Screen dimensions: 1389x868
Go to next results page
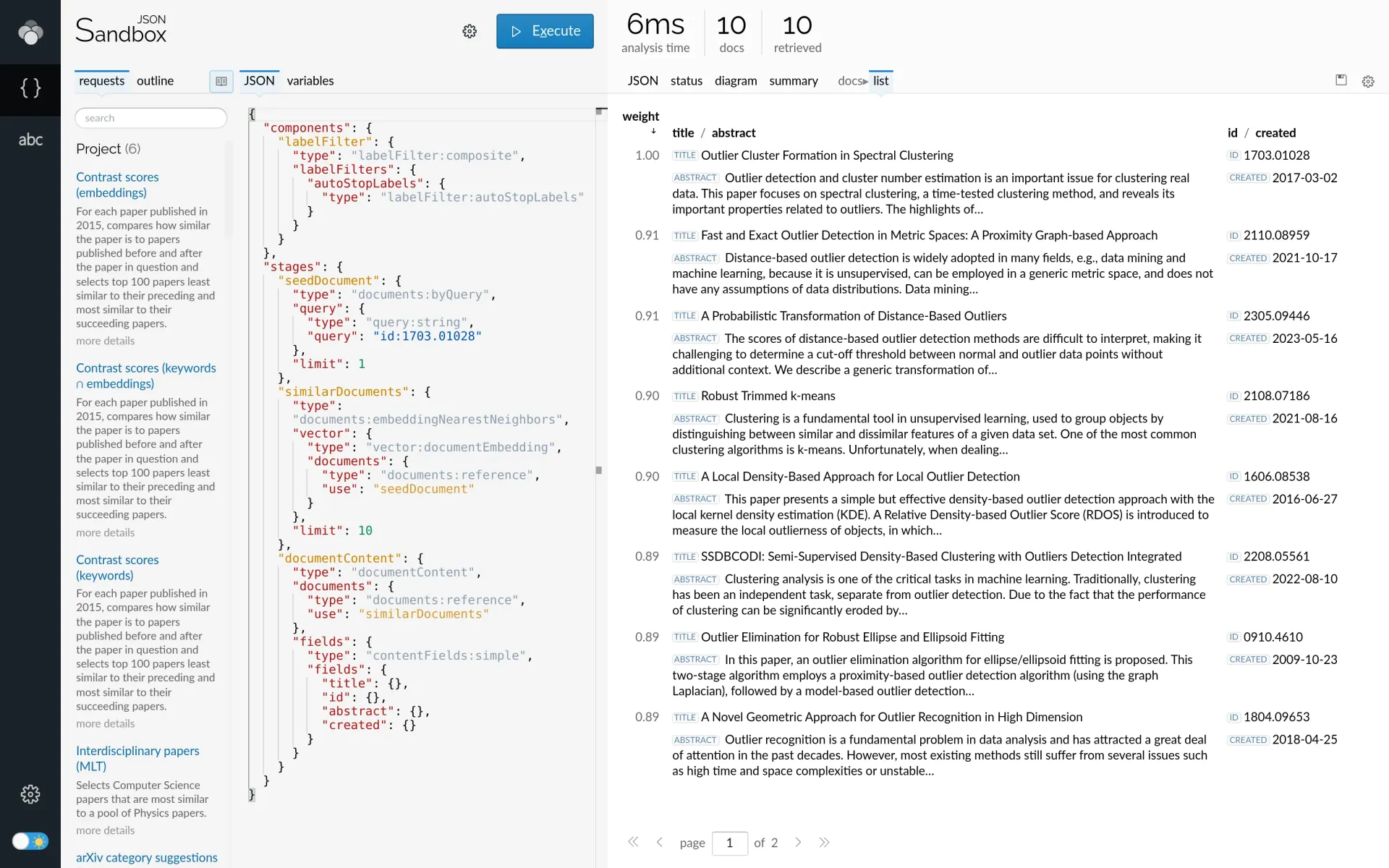point(798,842)
